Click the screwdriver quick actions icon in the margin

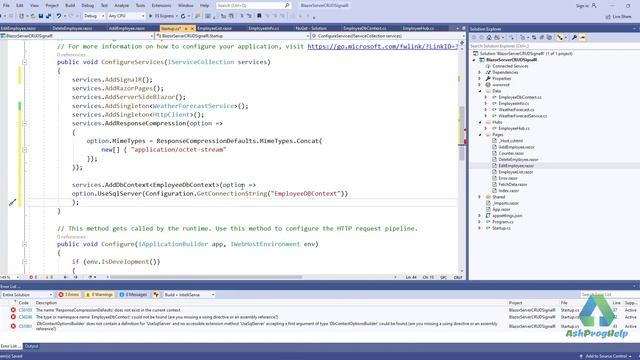[x=13, y=202]
